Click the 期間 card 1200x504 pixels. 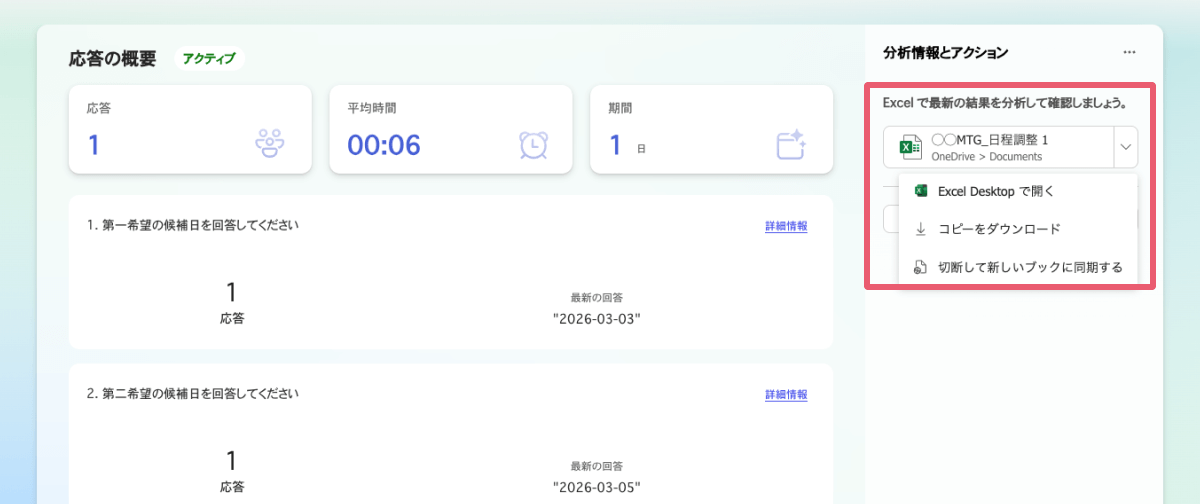[712, 130]
